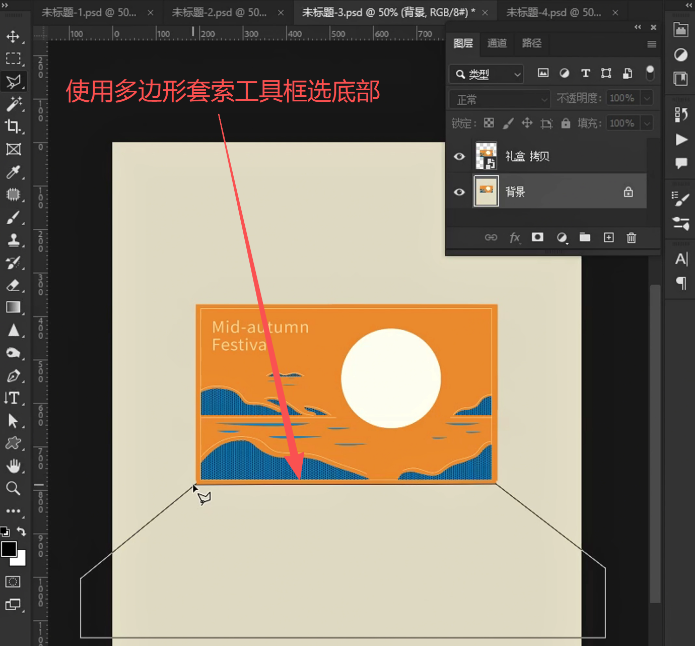Open the Edit Toolbar three-dots menu
Viewport: 695px width, 646px height.
[13, 511]
